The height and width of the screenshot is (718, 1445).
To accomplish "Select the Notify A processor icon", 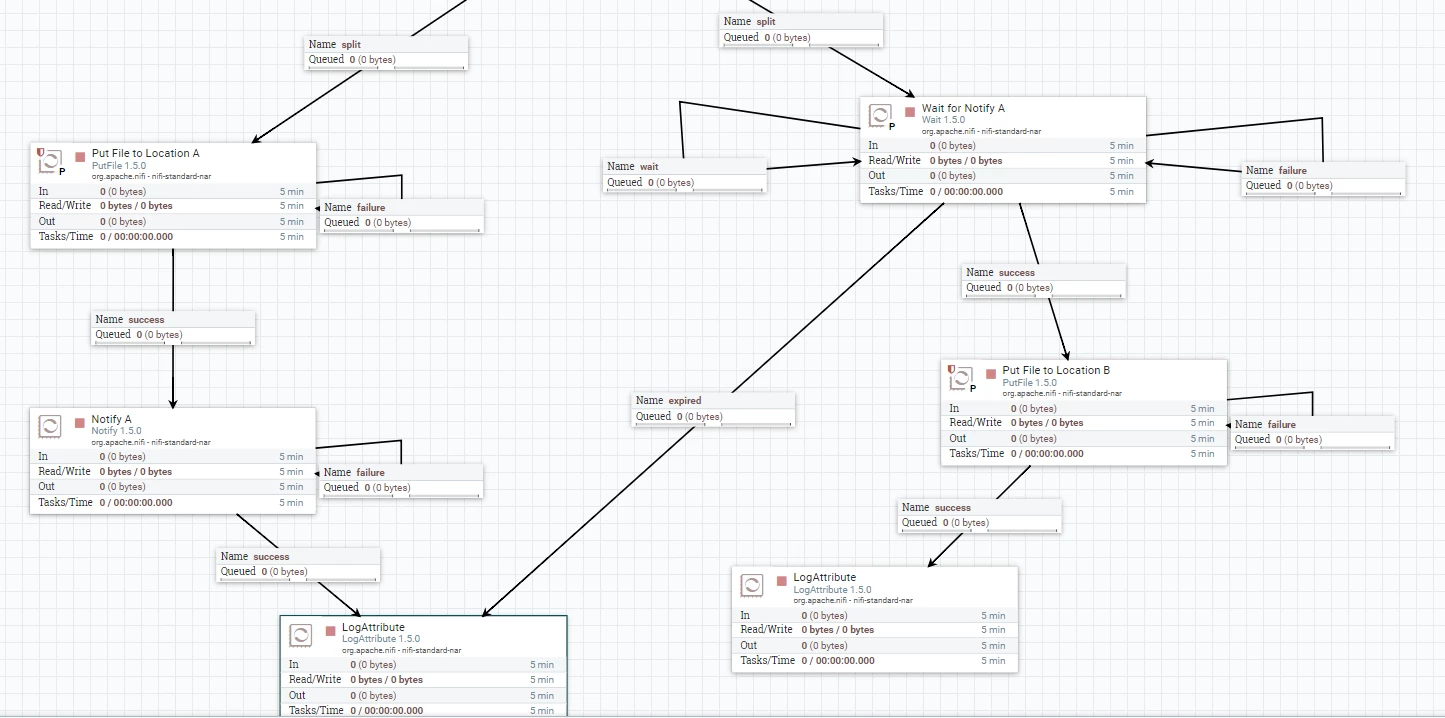I will pos(50,427).
